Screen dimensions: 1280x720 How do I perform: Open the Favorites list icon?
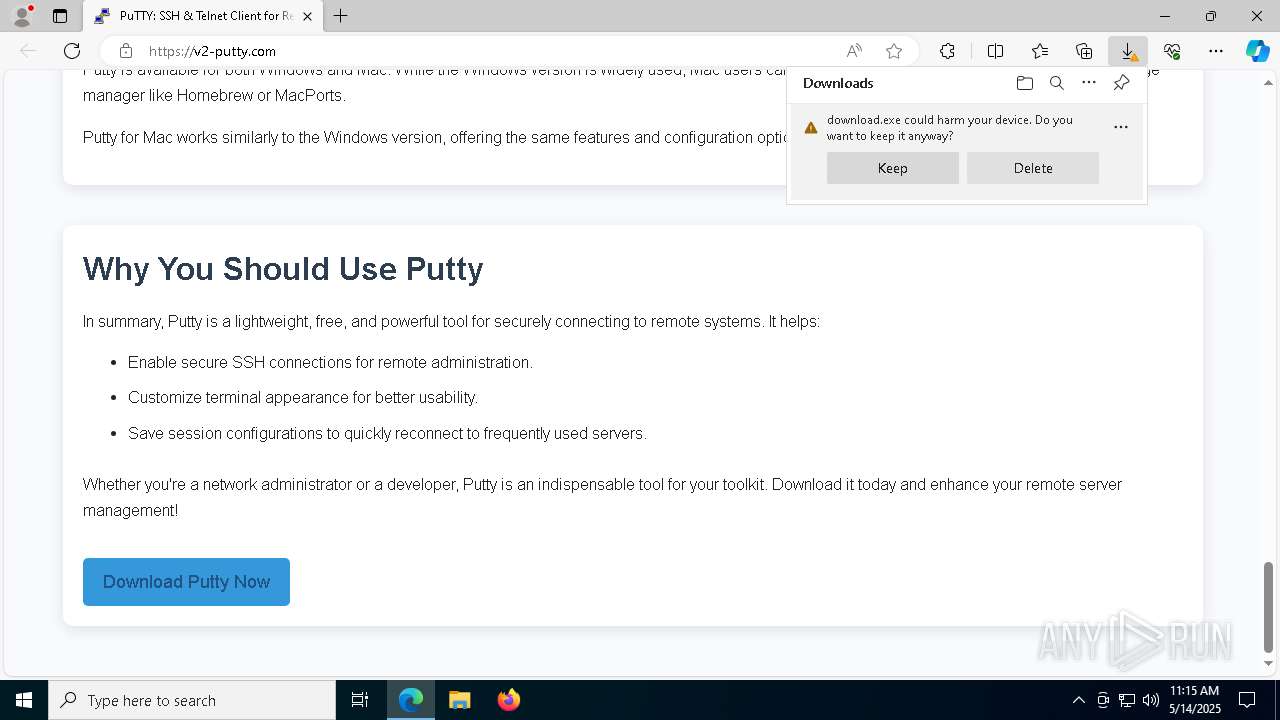[x=1040, y=51]
